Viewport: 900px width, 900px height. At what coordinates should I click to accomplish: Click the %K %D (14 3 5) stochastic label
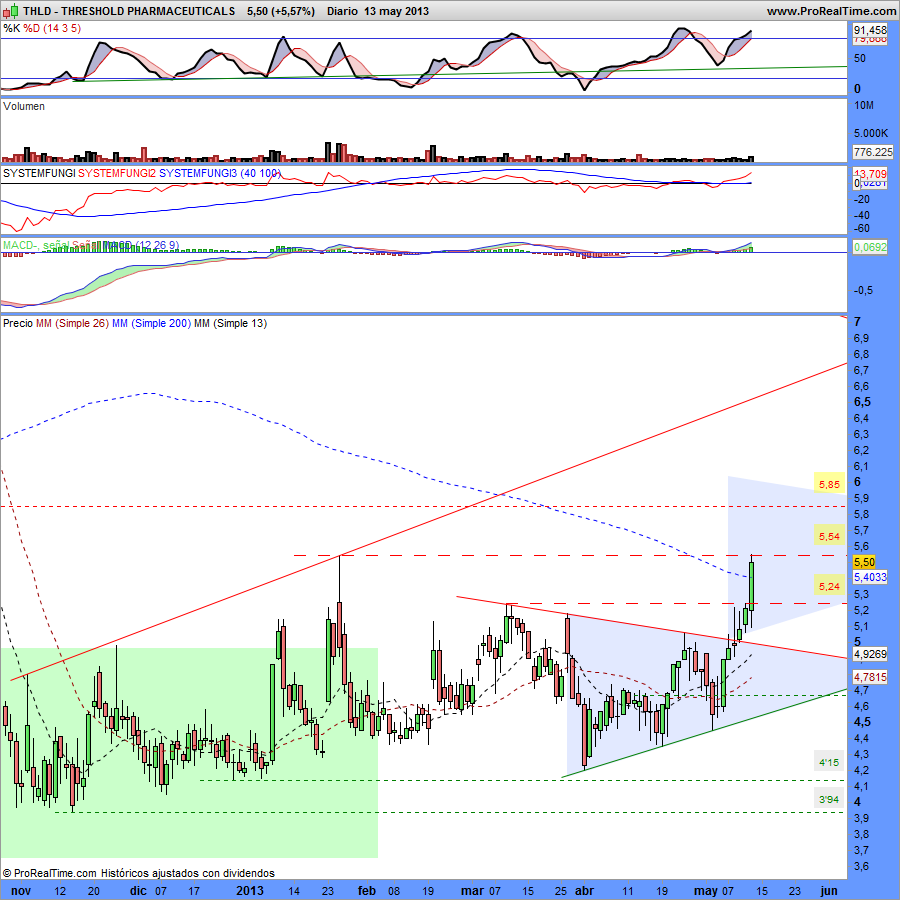tap(42, 28)
